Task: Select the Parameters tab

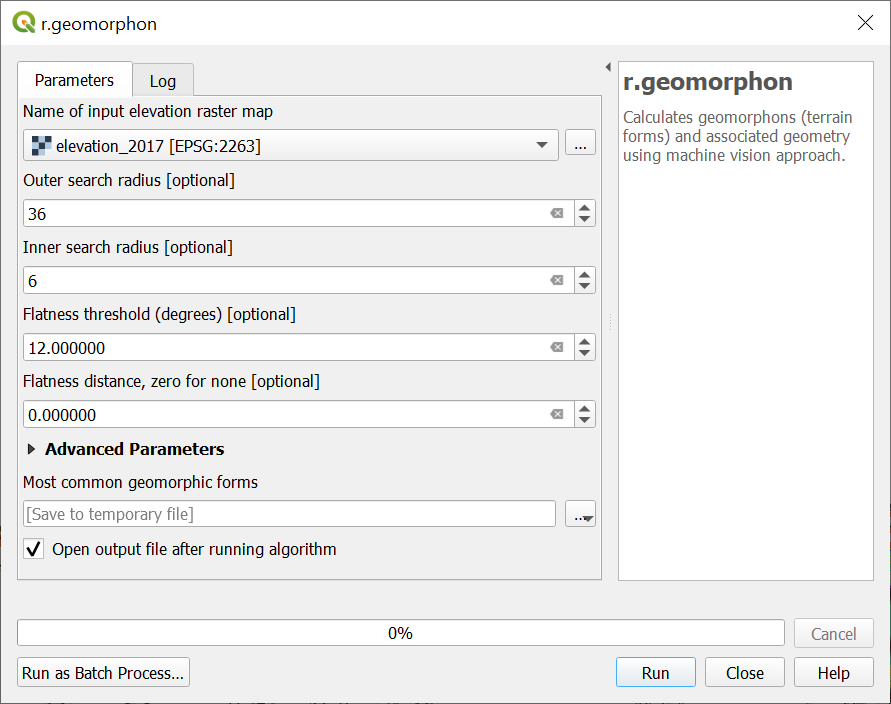Action: [x=74, y=80]
